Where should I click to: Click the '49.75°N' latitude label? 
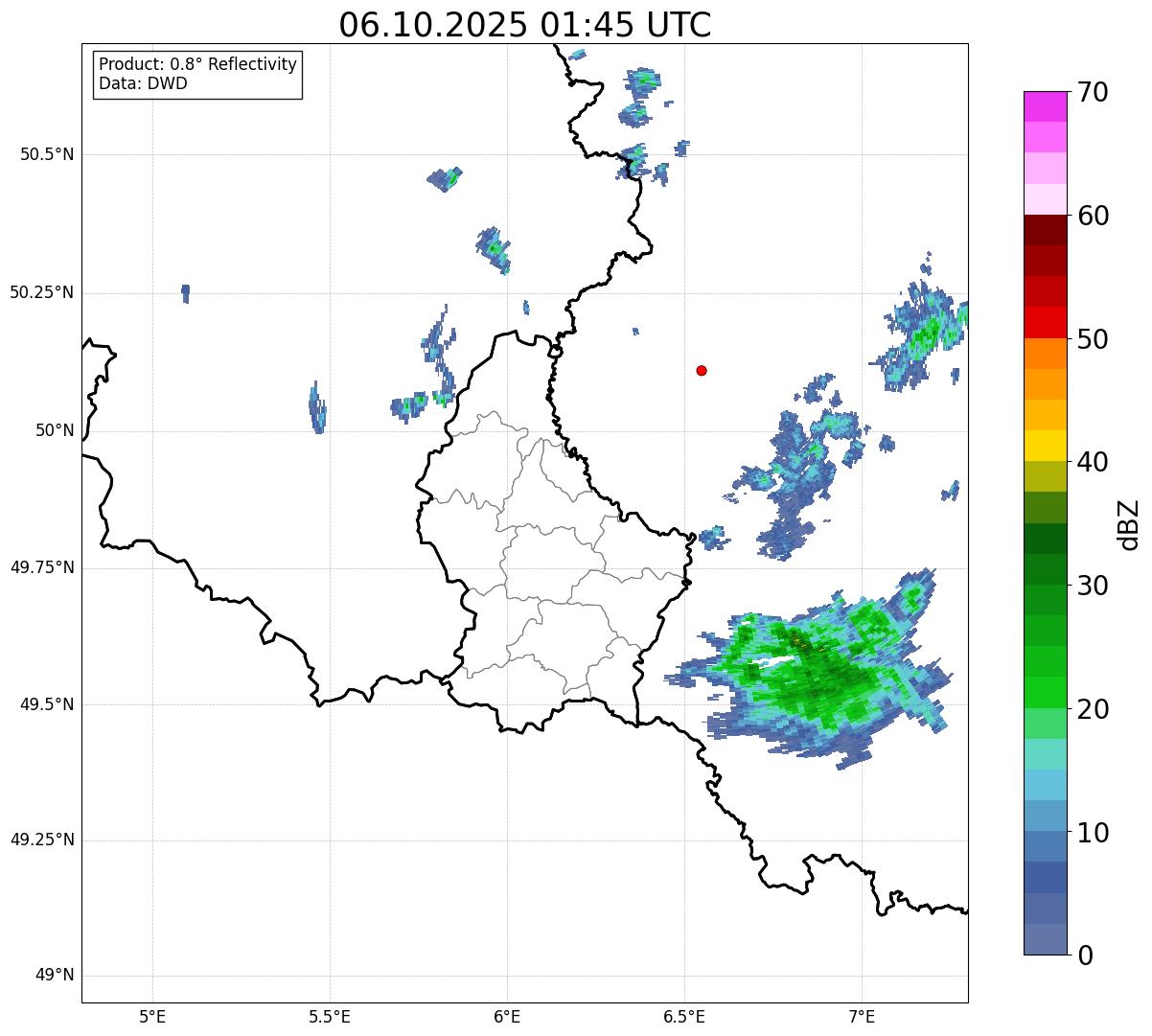point(42,567)
